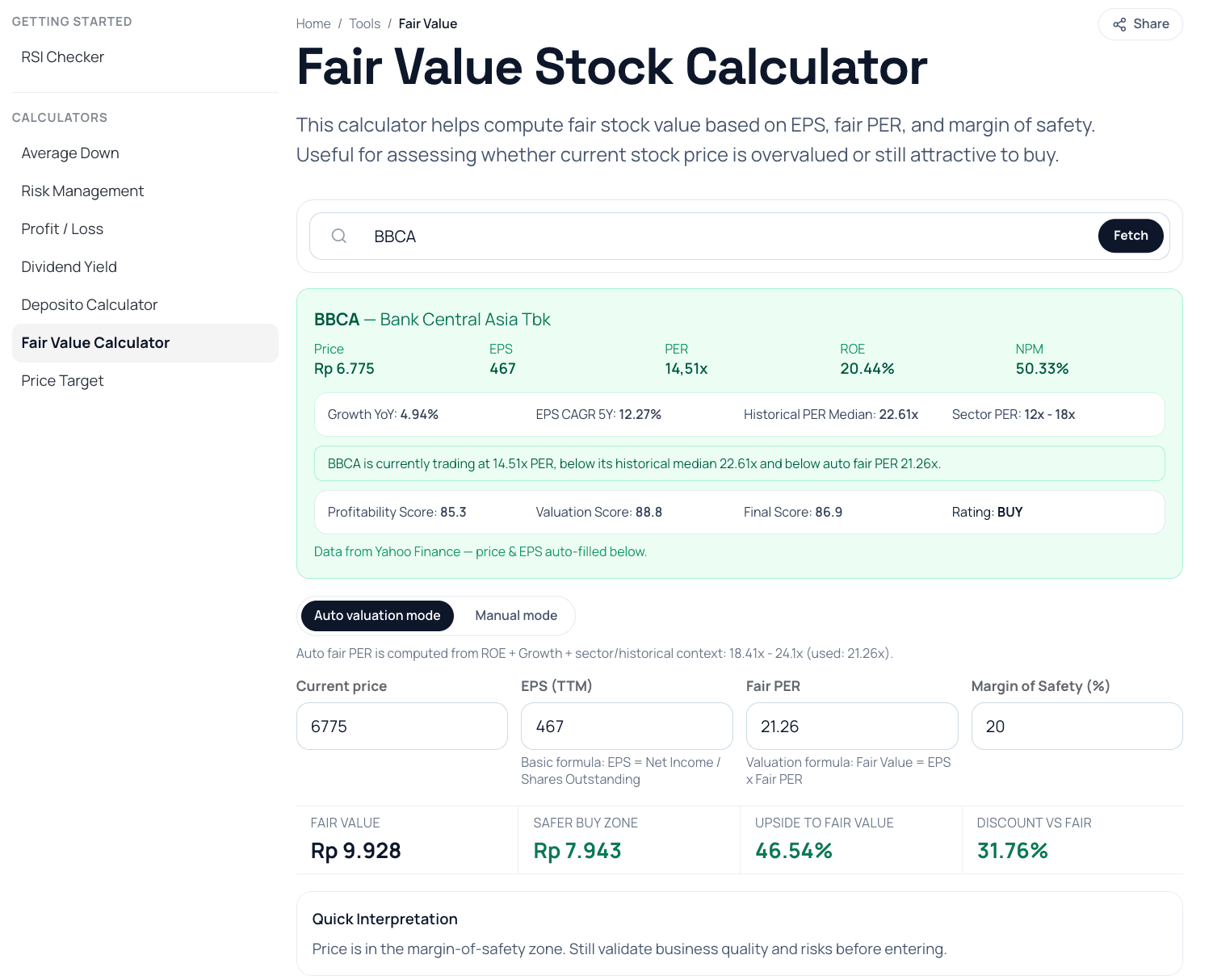Click the Home breadcrumb link
Screen dimensions: 1213x980
tap(313, 23)
